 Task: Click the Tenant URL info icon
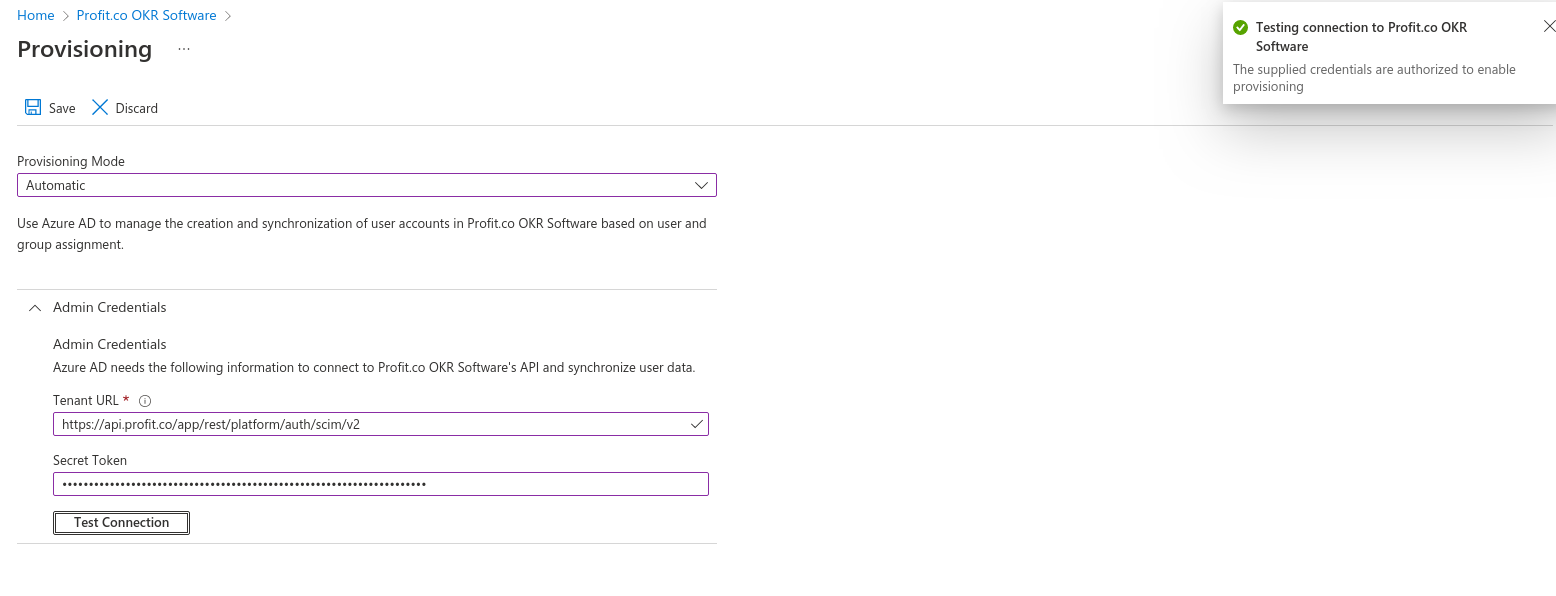145,401
